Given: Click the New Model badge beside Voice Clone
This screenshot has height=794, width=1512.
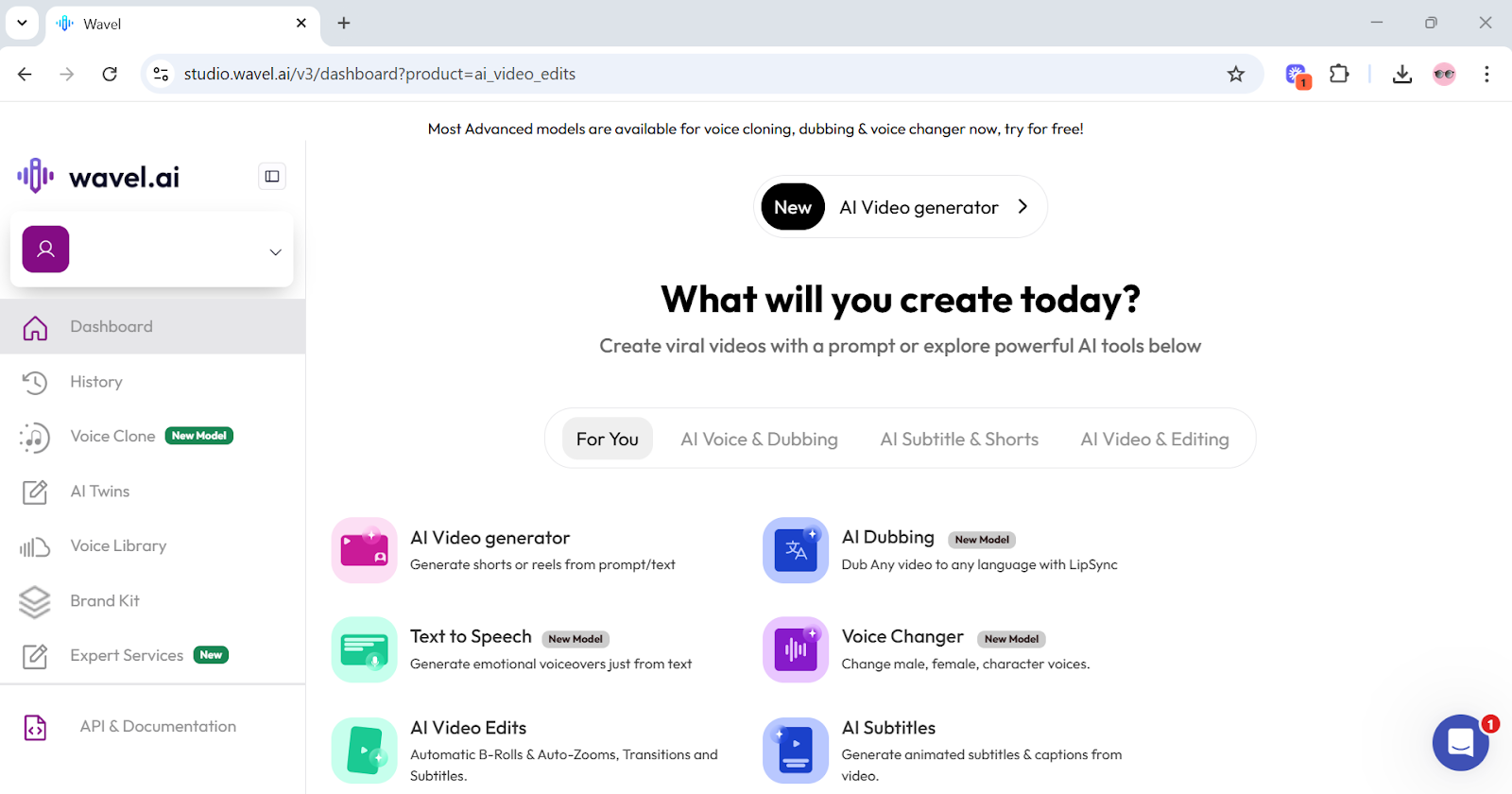Looking at the screenshot, I should pyautogui.click(x=199, y=436).
